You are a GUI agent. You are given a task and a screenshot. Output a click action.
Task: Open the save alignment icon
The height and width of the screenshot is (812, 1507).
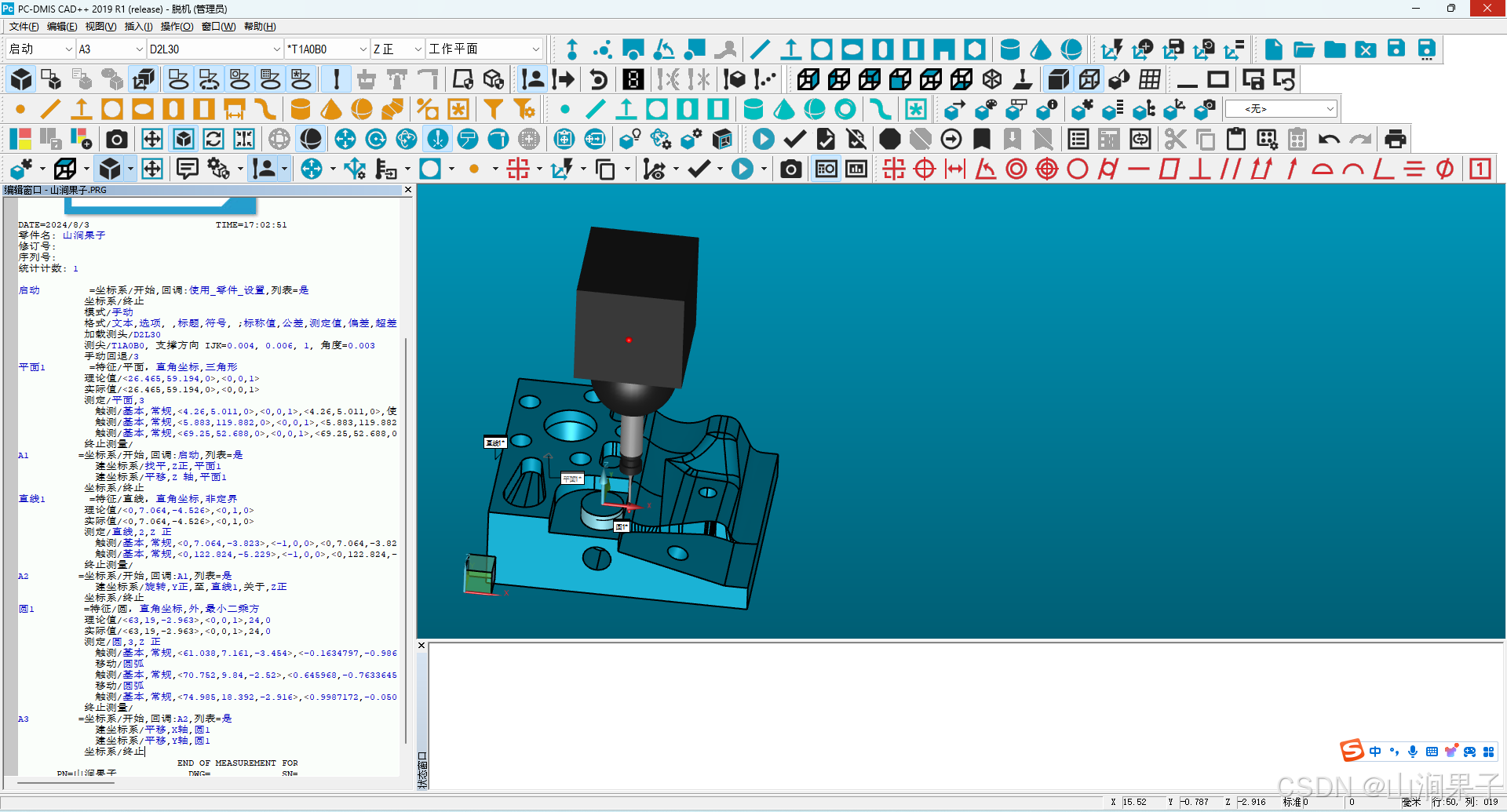pyautogui.click(x=1173, y=49)
